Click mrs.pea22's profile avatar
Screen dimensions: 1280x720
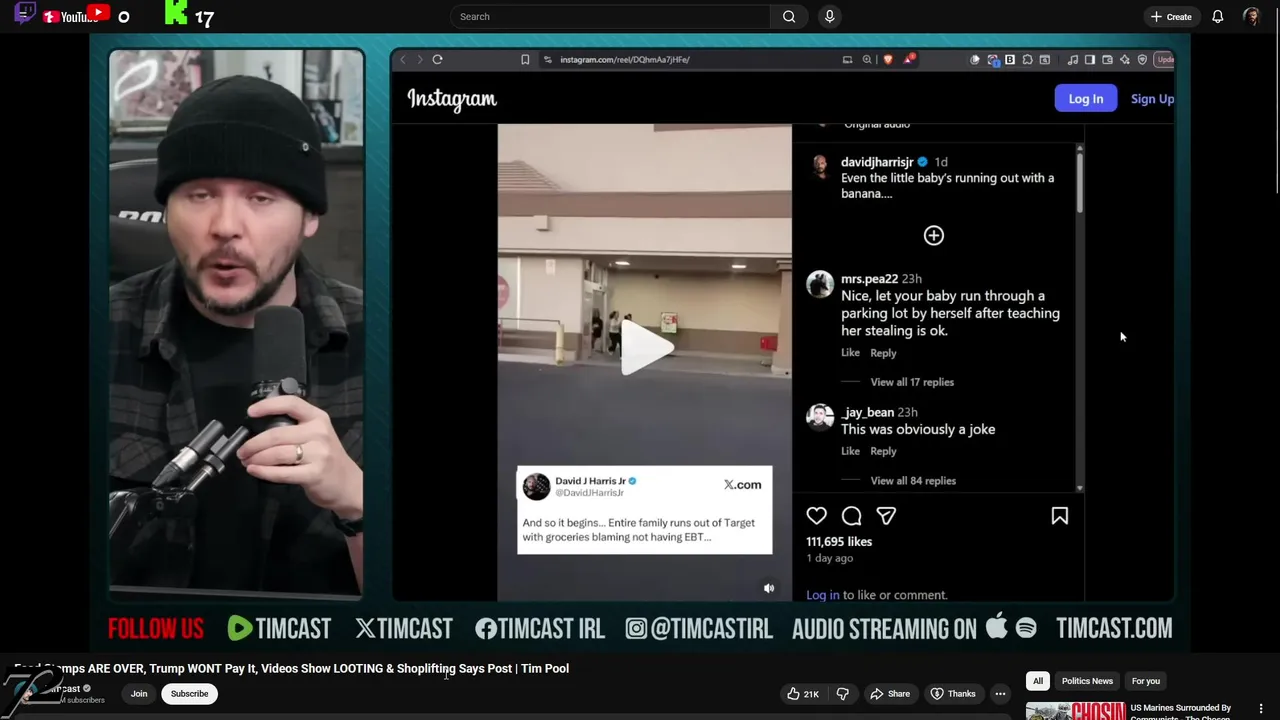[x=820, y=284]
